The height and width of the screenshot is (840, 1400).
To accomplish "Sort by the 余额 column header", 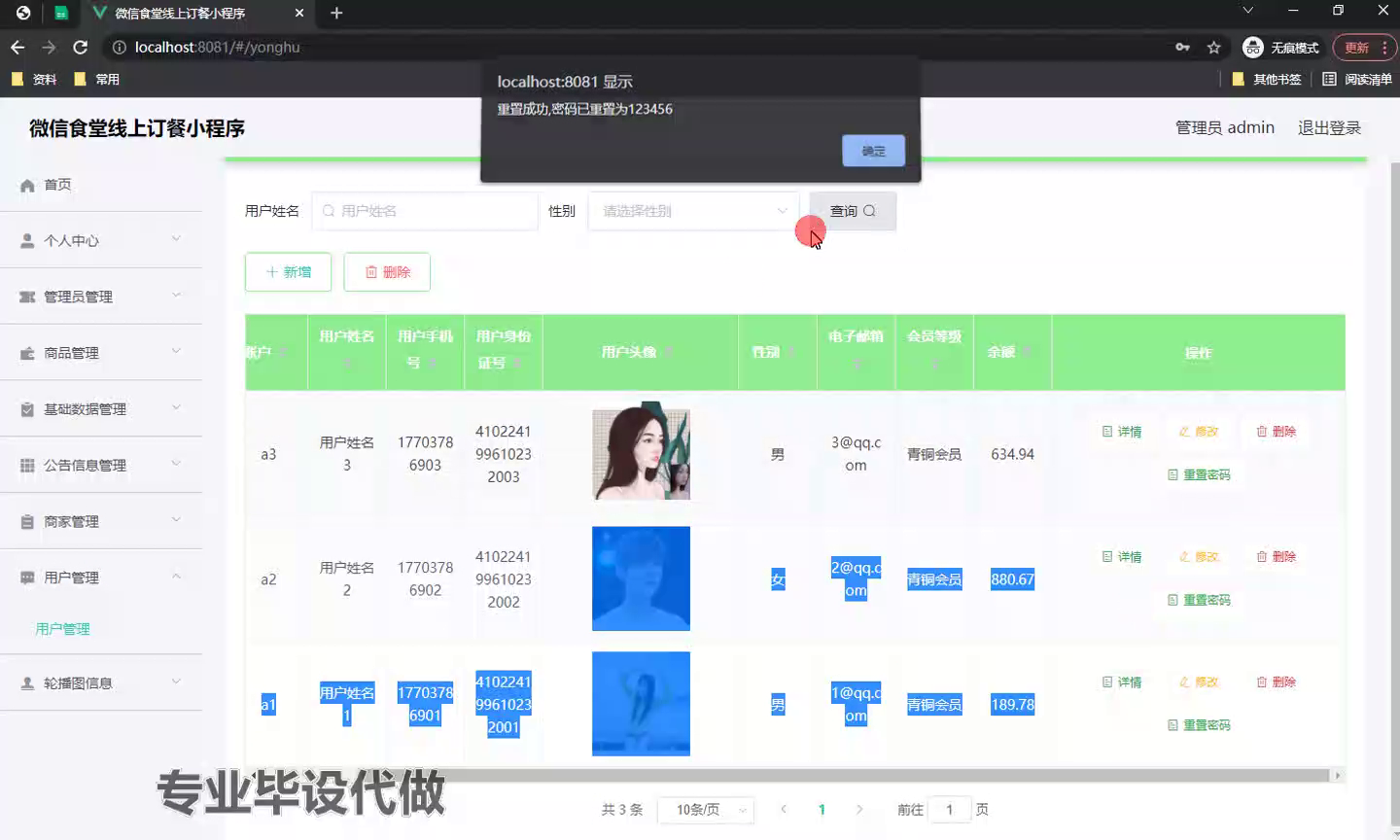I will (1012, 352).
